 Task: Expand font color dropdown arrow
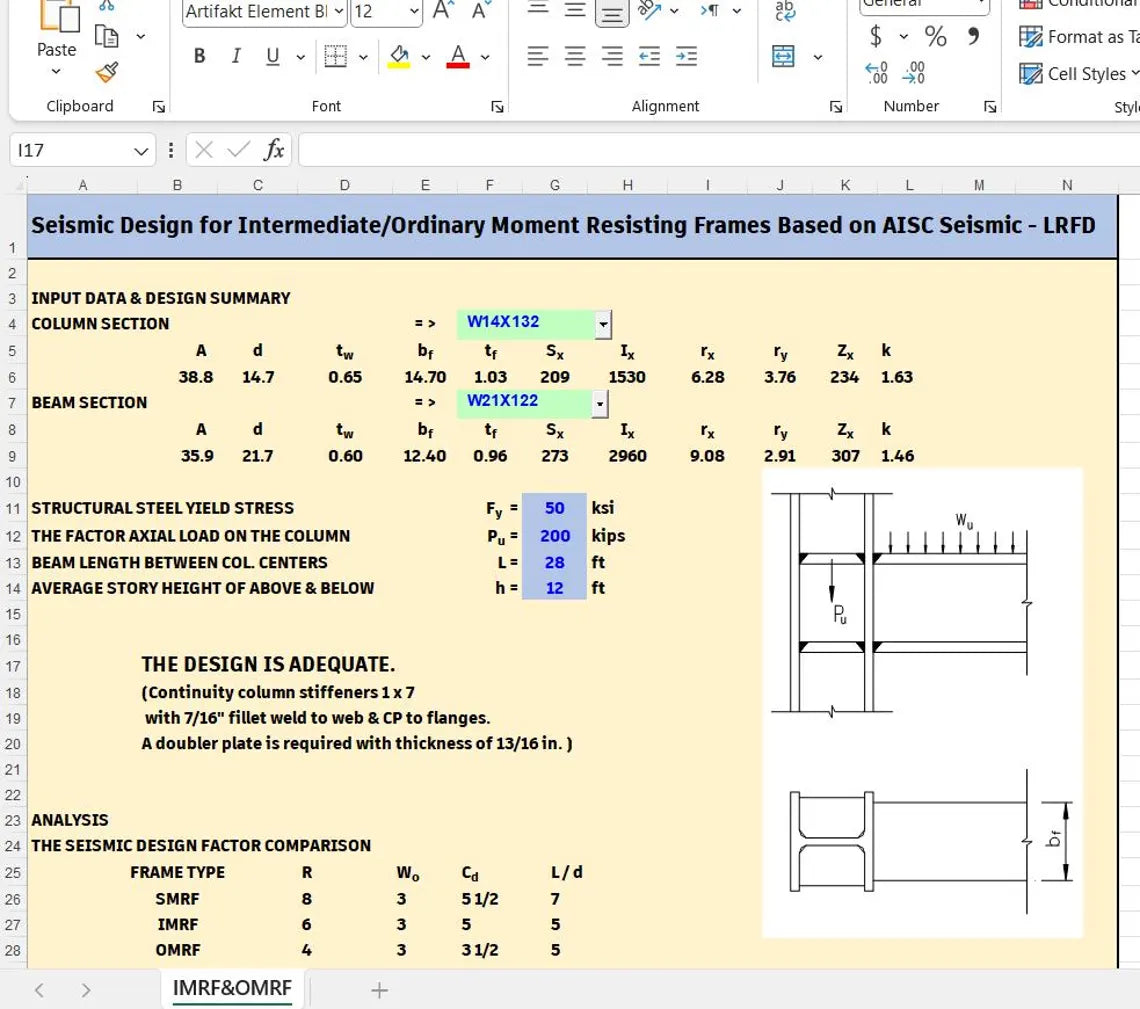tap(485, 57)
